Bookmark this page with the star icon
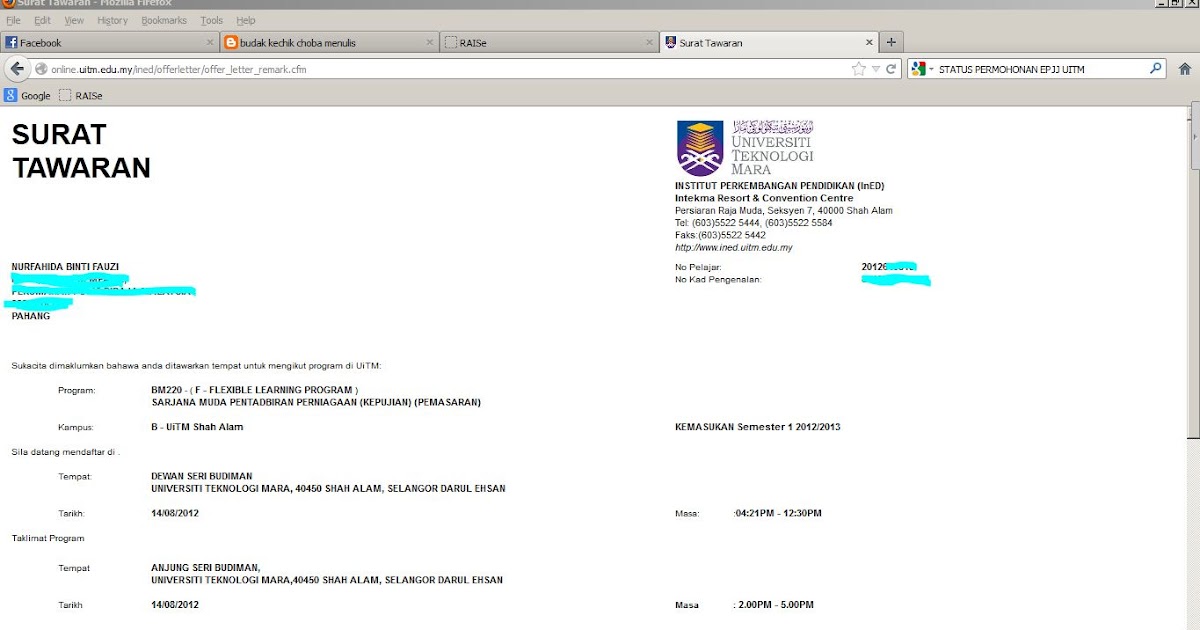The image size is (1200, 630). 858,69
